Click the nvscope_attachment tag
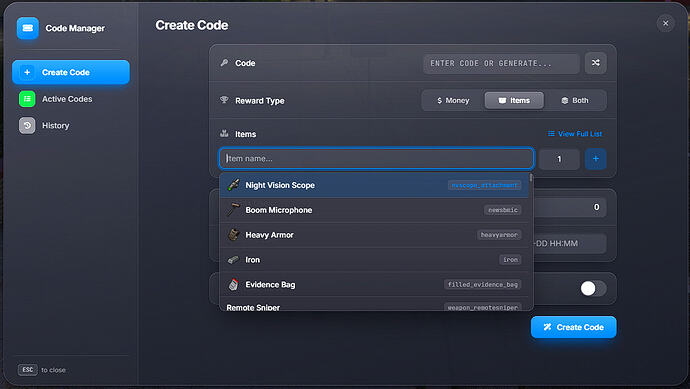Image resolution: width=690 pixels, height=389 pixels. coord(484,185)
